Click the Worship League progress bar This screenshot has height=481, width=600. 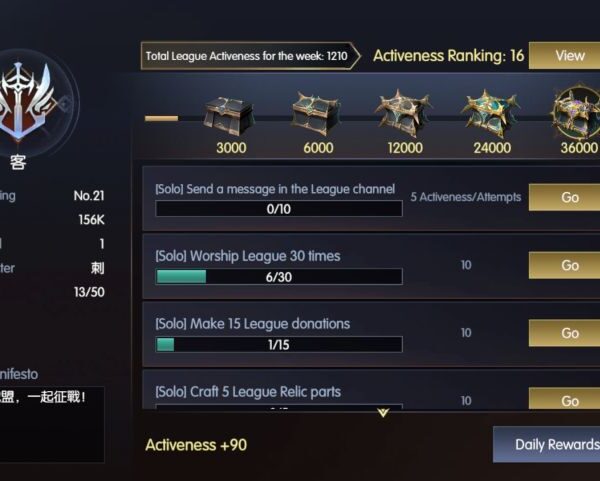click(279, 277)
